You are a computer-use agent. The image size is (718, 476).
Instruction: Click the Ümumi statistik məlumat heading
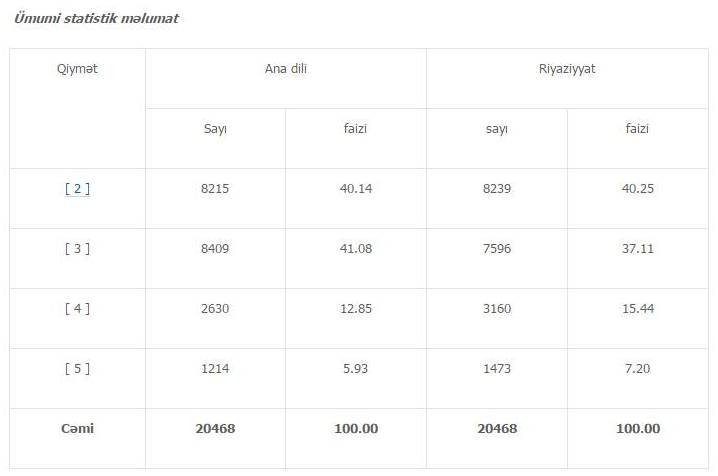(96, 18)
